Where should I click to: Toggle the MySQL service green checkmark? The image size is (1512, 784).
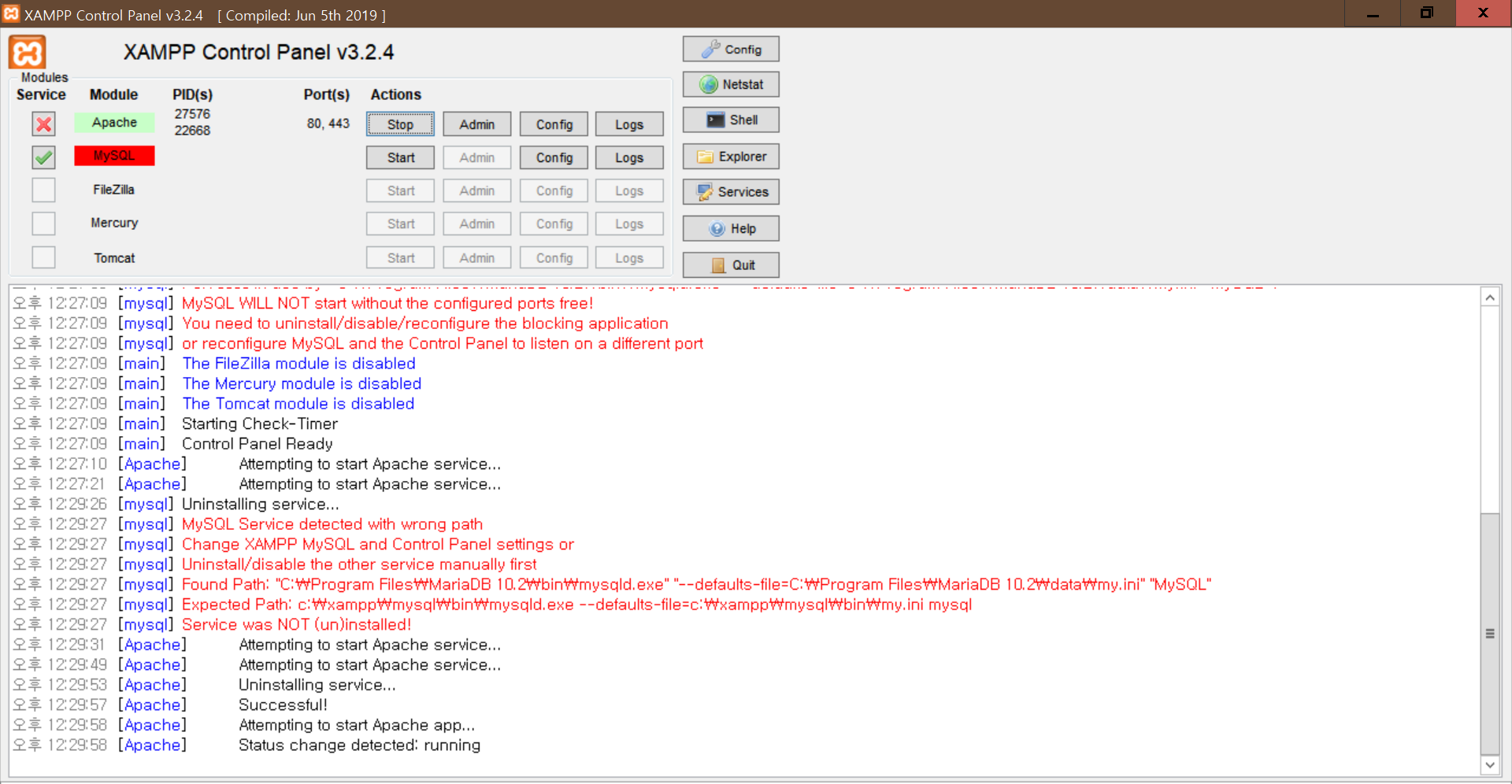(x=44, y=157)
